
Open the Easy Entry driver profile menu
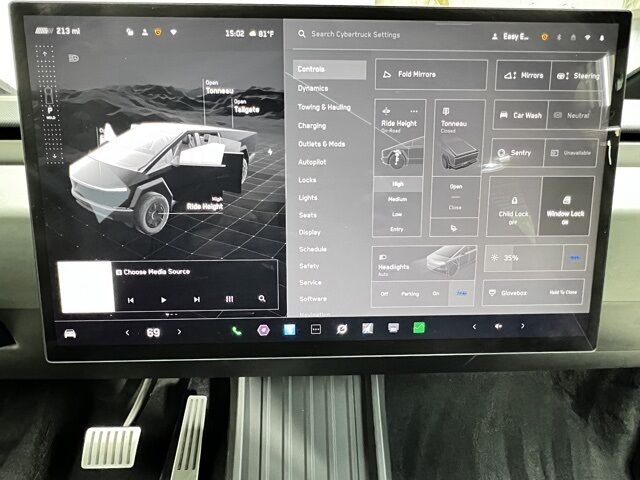tap(510, 36)
